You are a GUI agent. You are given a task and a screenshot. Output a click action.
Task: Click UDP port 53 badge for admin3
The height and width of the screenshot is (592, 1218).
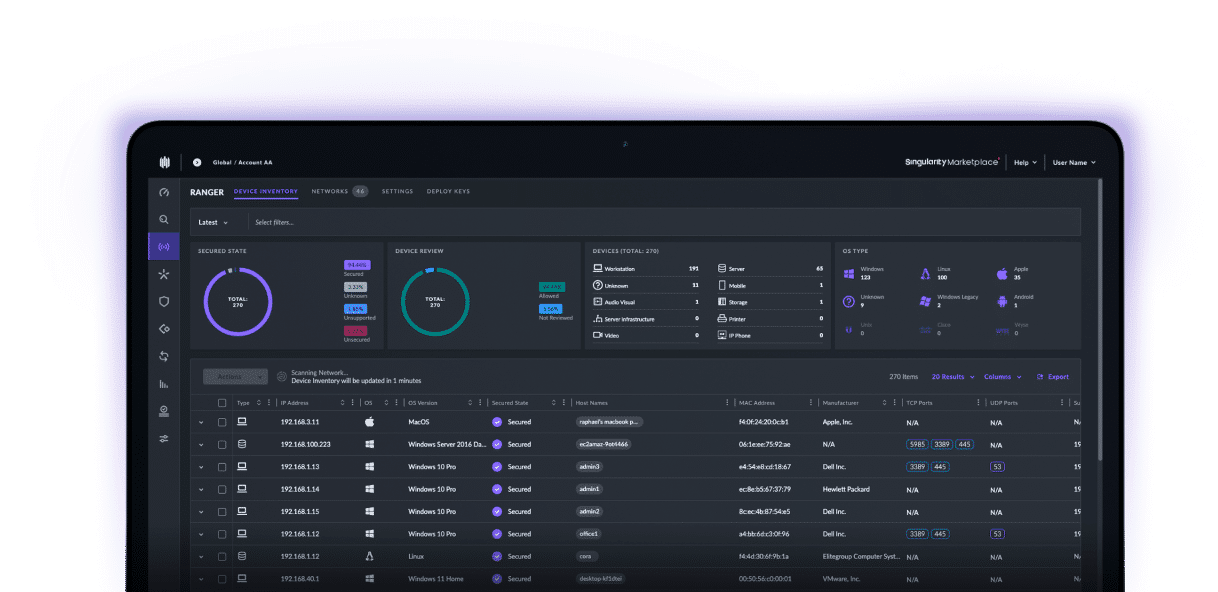coord(997,467)
